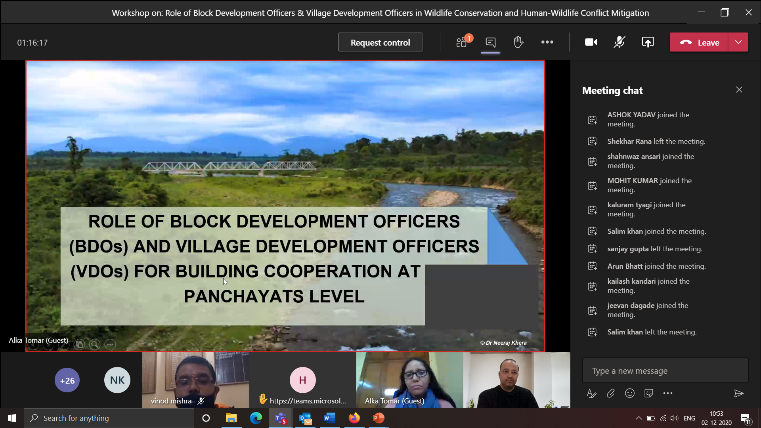Toggle the camera on or off
This screenshot has height=428, width=761.
tap(591, 42)
